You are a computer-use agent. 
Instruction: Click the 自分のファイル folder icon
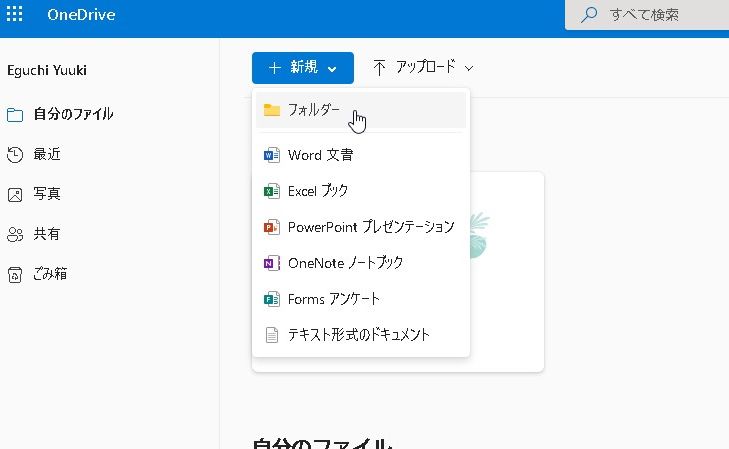pyautogui.click(x=15, y=115)
